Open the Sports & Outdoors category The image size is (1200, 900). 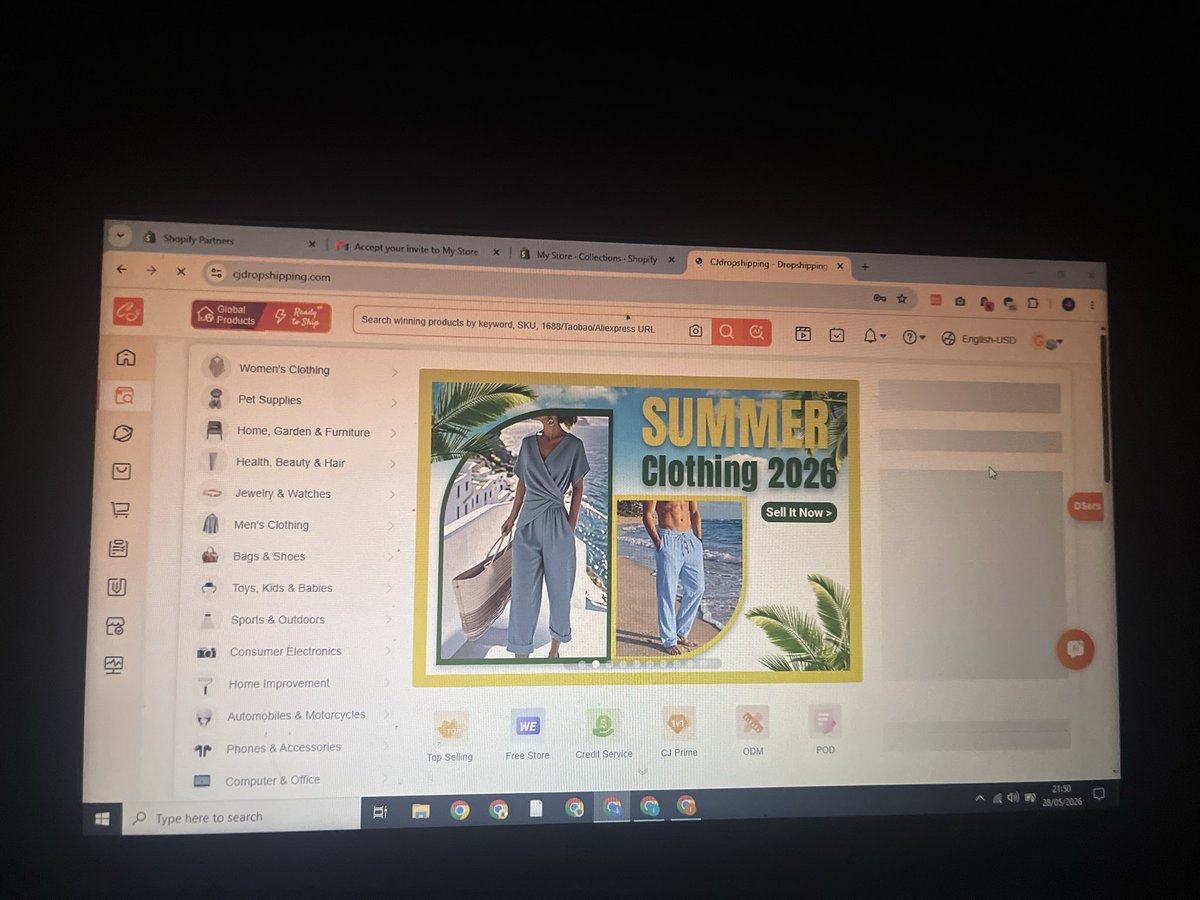coord(278,620)
